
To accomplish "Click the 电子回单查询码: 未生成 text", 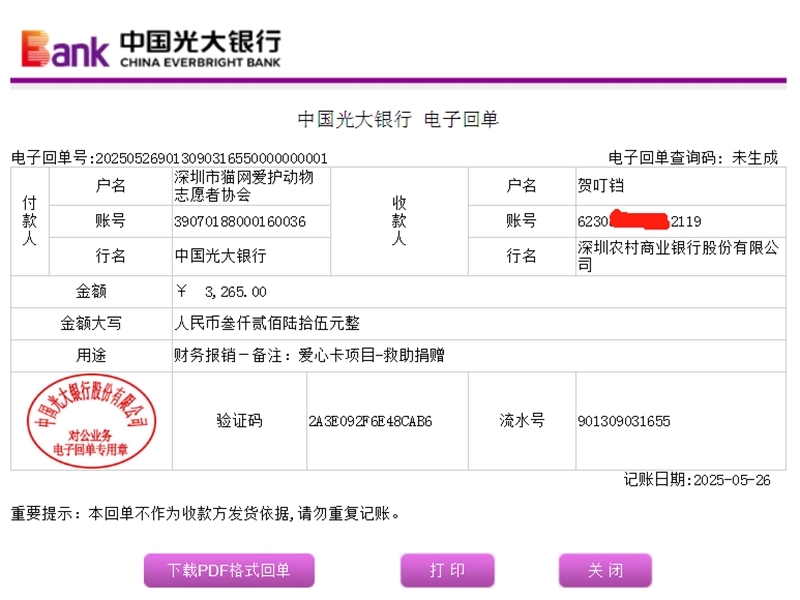I will coord(693,158).
